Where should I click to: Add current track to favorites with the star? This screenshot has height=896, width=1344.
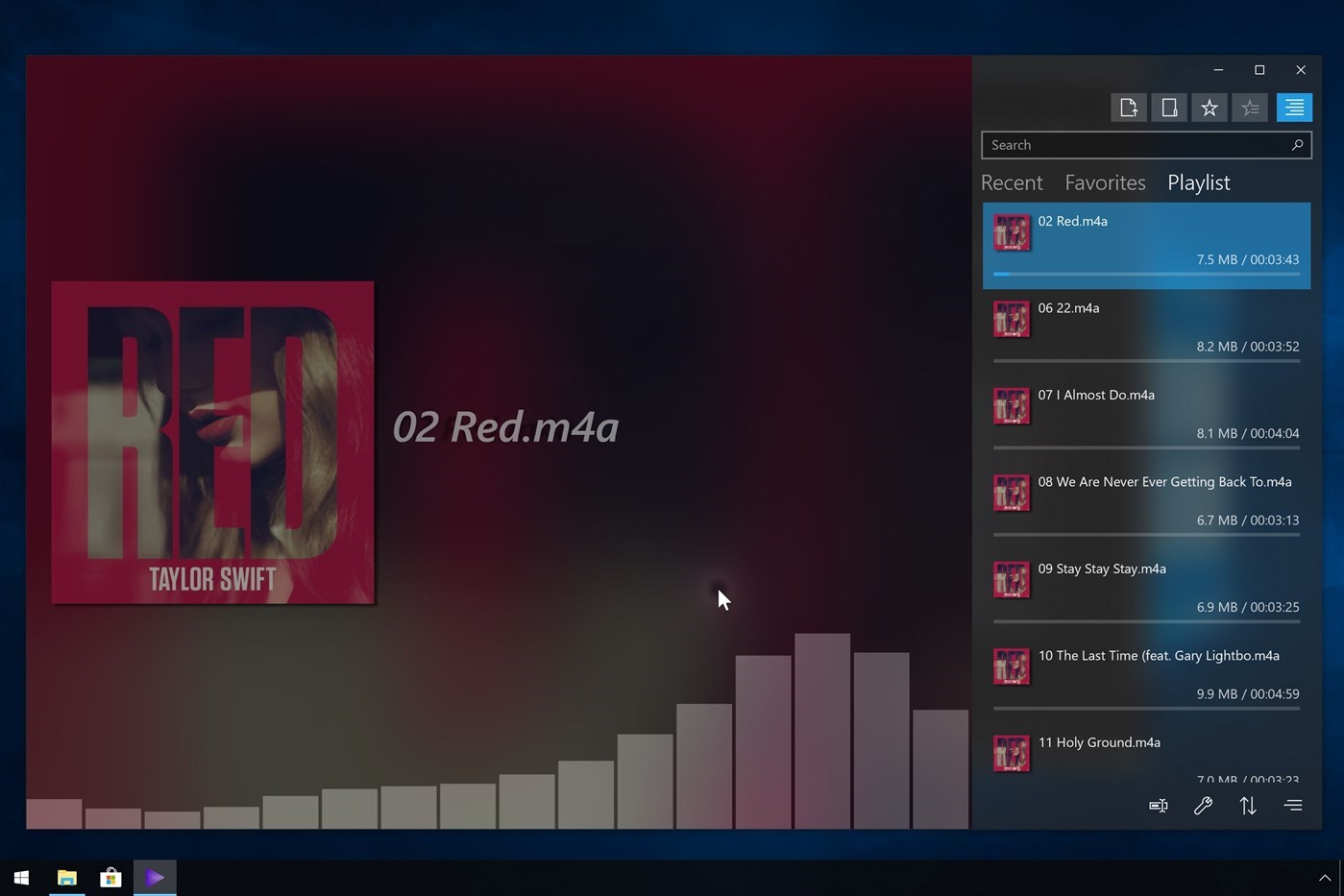click(1210, 108)
